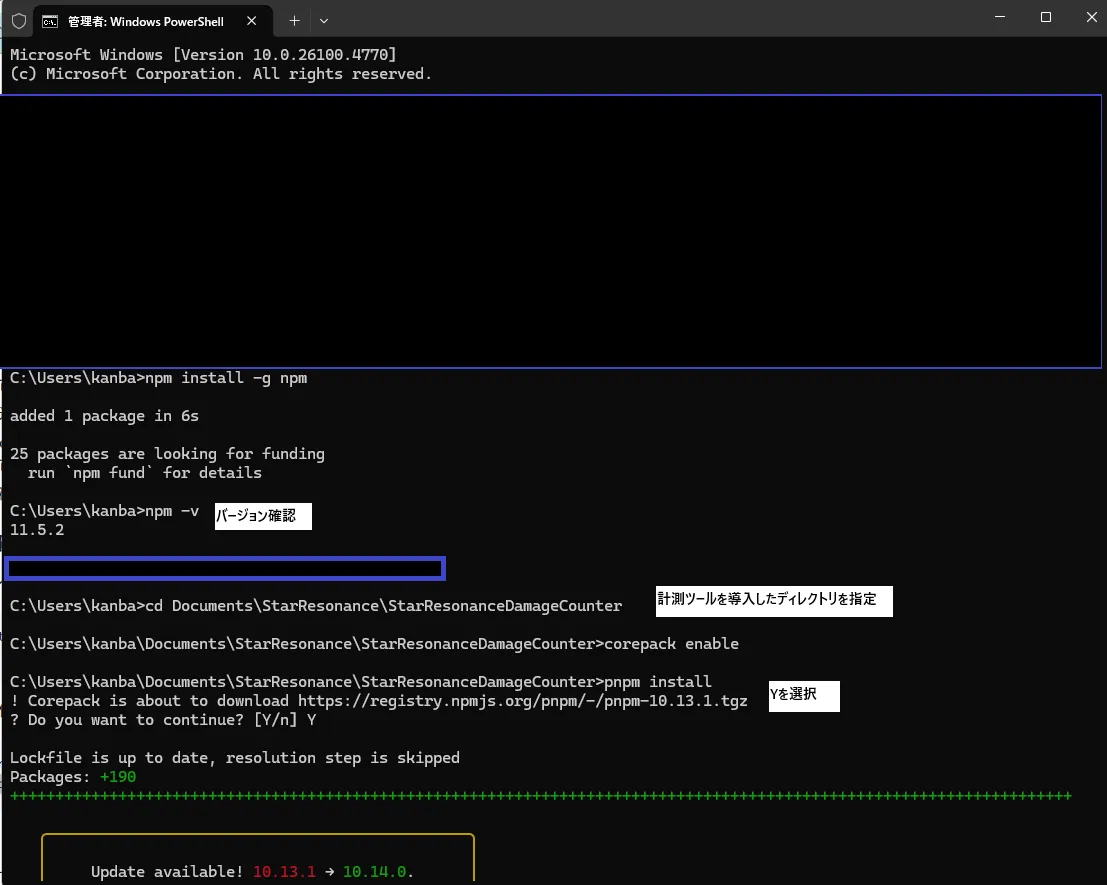Click the green package progress bar

(540, 796)
